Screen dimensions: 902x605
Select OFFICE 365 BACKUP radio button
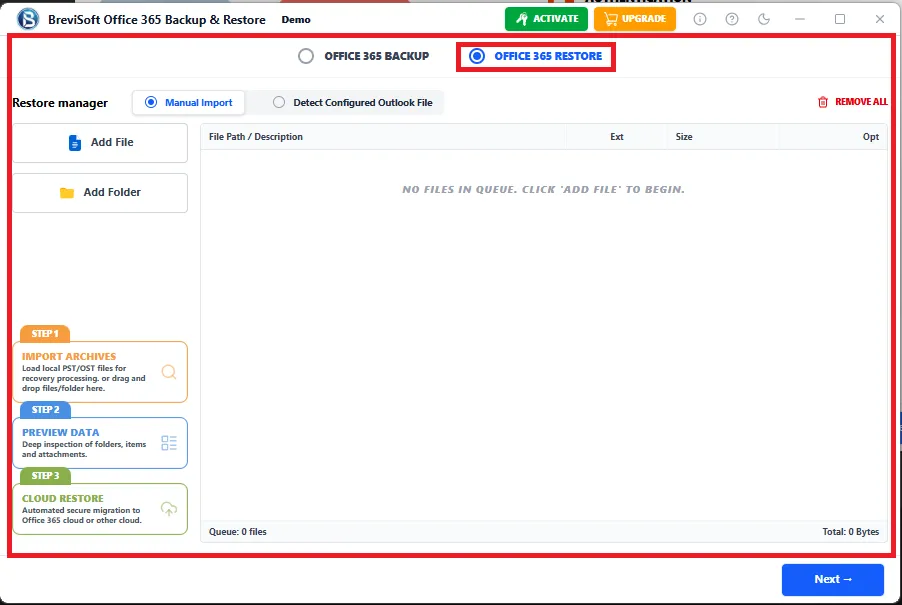pos(364,56)
